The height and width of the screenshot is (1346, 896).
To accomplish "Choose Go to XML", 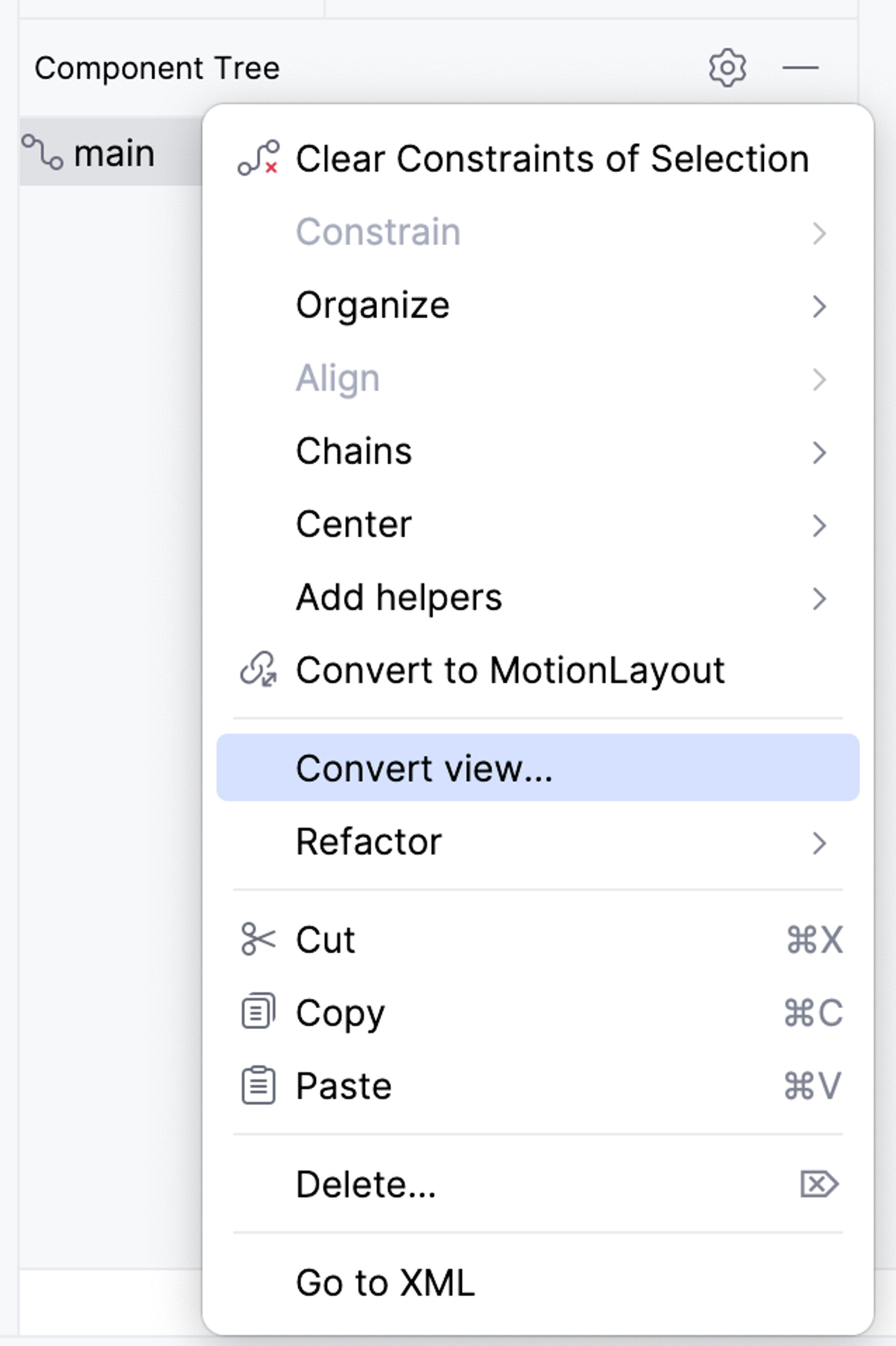I will pyautogui.click(x=385, y=1282).
